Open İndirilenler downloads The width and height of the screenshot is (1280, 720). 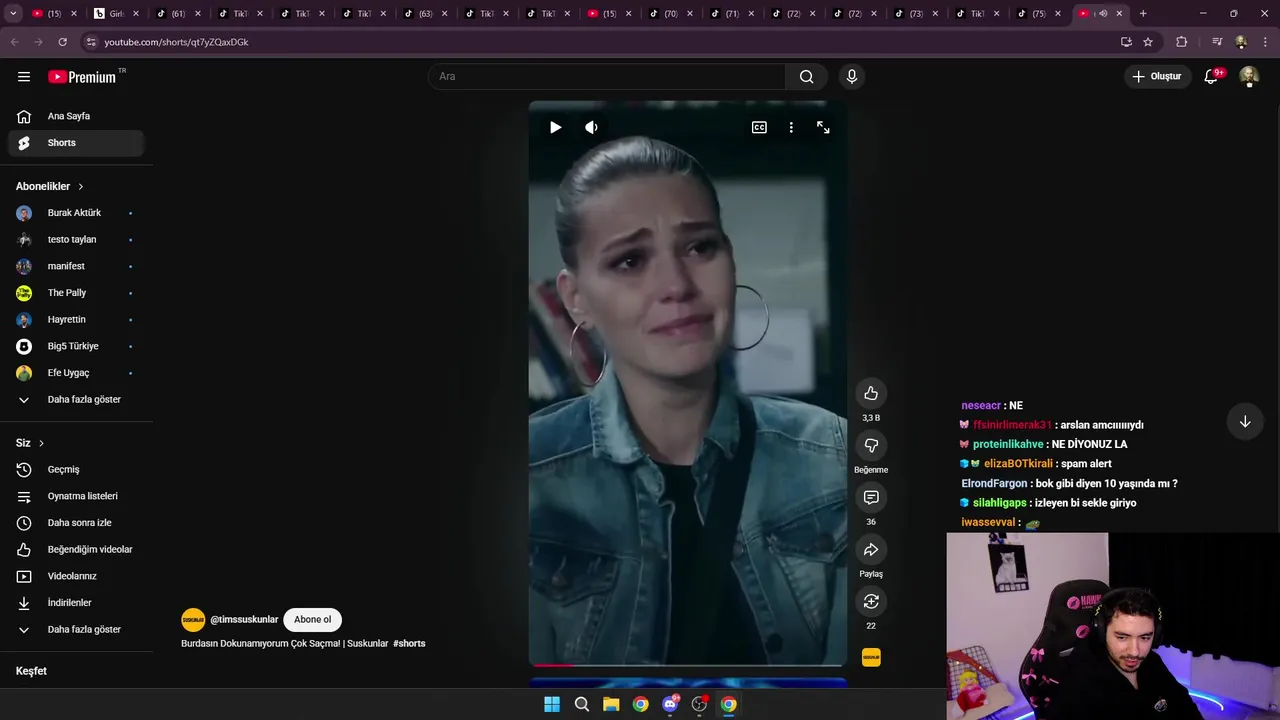point(76,603)
